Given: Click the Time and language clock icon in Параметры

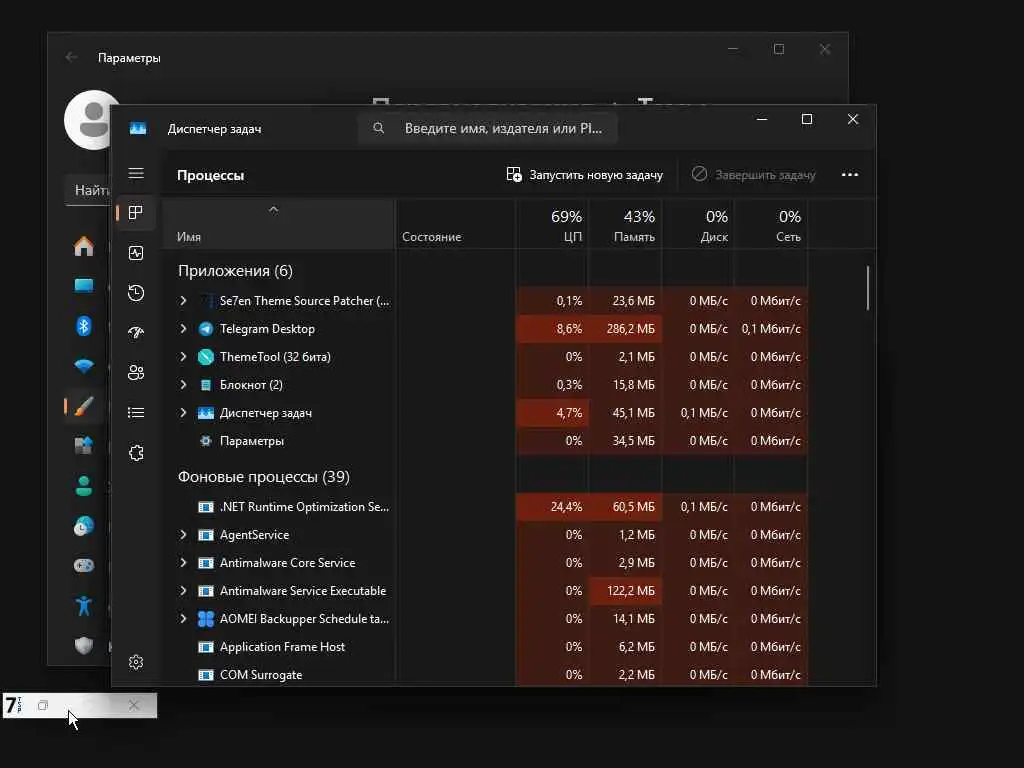Looking at the screenshot, I should pos(84,526).
